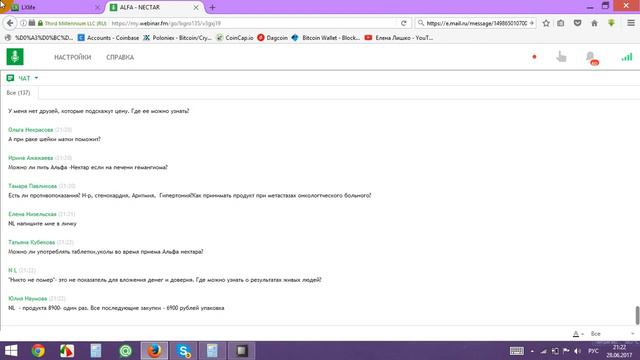Viewport: 640px width, 360px height.
Task: Open the Firefox hamburger menu
Action: (x=631, y=23)
